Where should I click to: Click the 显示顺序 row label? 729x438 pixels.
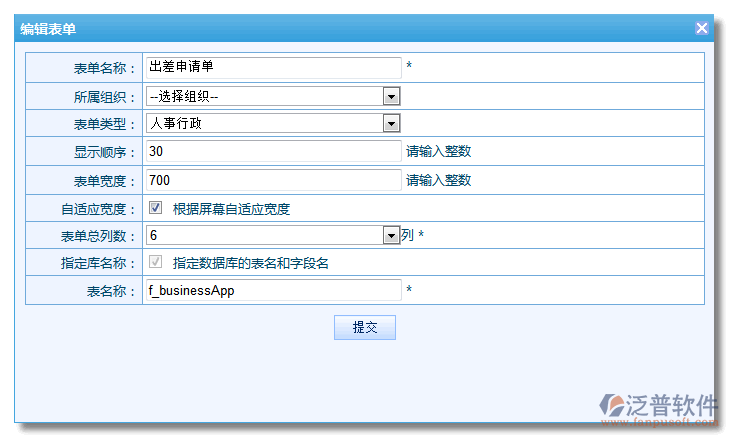104,152
